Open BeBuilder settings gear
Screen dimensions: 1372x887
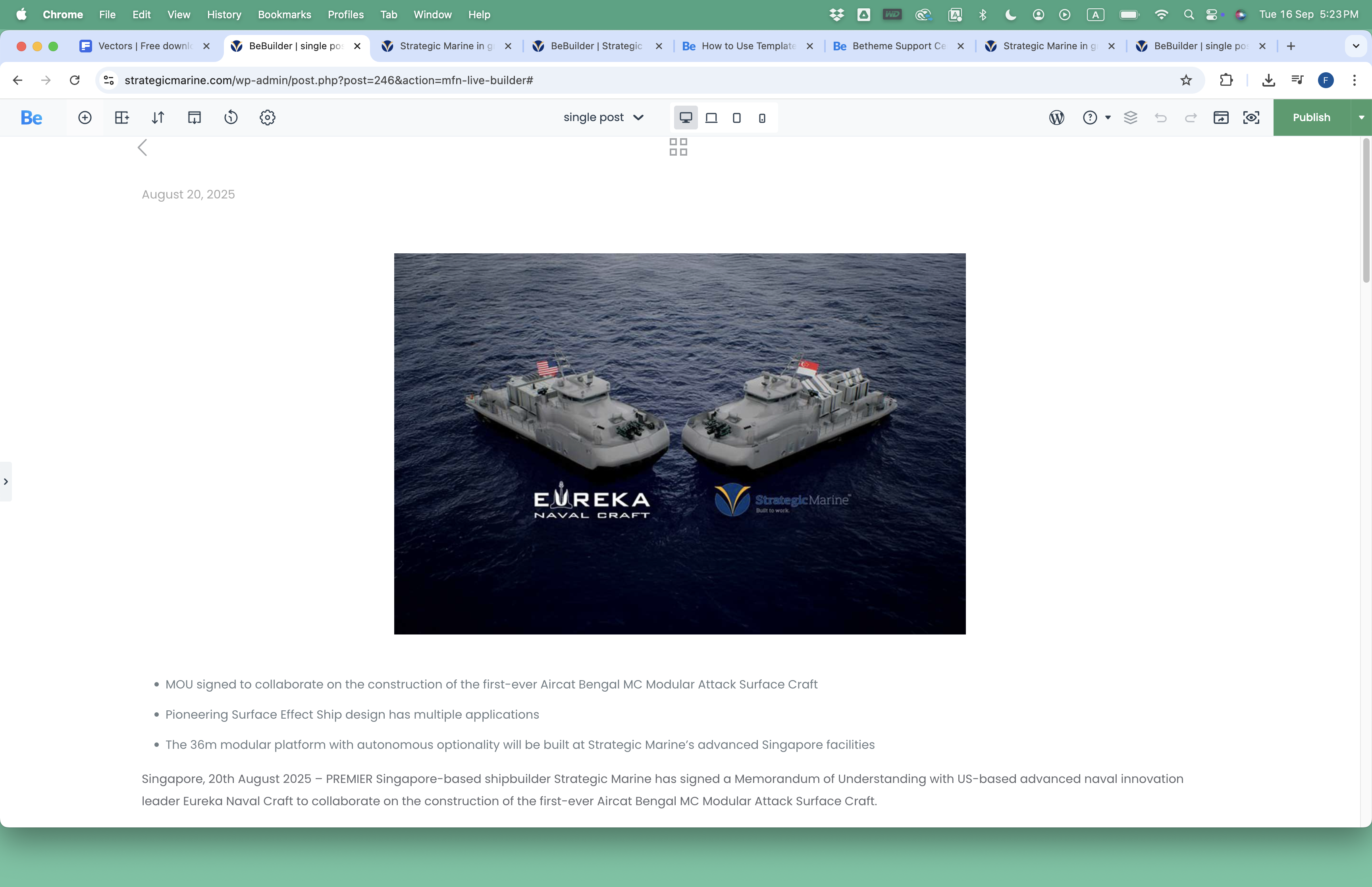click(268, 118)
